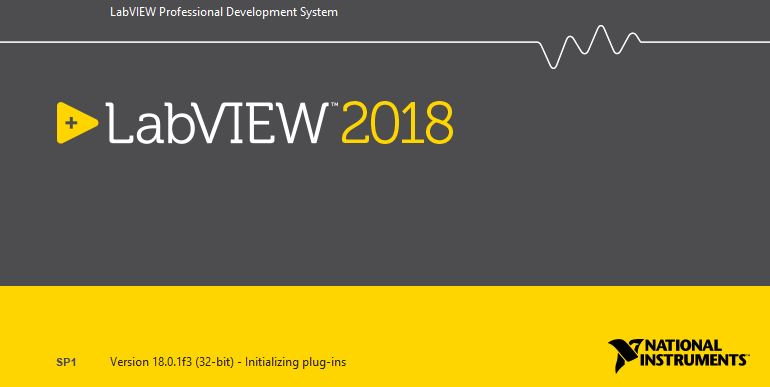Click the white LabVIEW wordmark
770x387 pixels.
(x=217, y=123)
